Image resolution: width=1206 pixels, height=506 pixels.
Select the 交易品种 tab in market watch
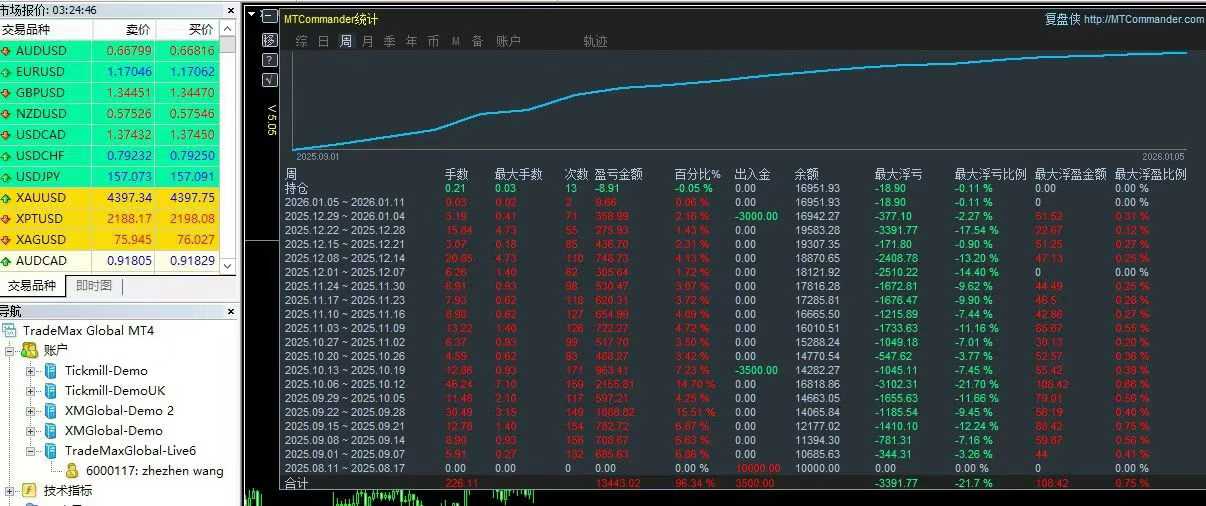pos(31,286)
